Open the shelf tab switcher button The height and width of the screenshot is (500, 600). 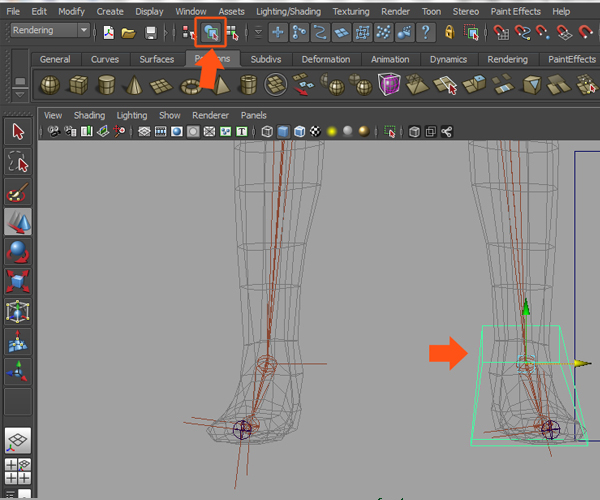coord(20,81)
